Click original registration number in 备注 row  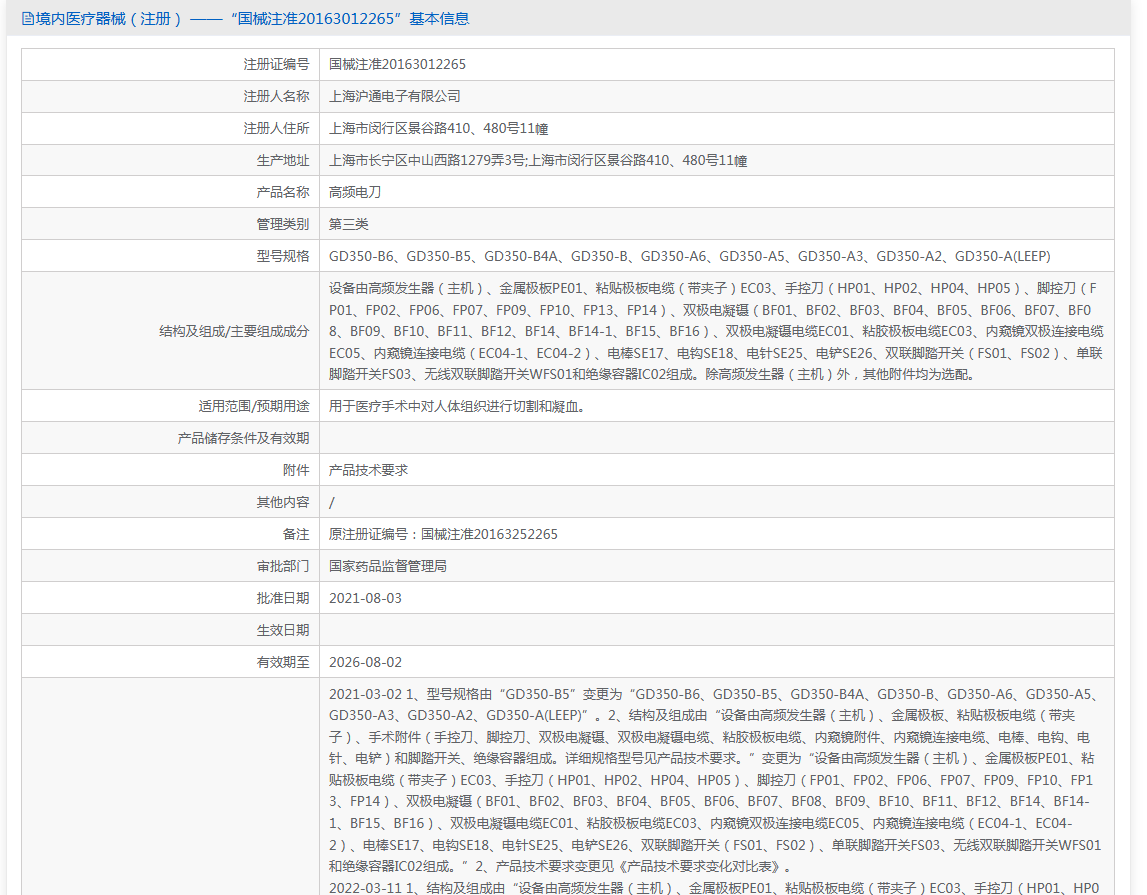[443, 534]
